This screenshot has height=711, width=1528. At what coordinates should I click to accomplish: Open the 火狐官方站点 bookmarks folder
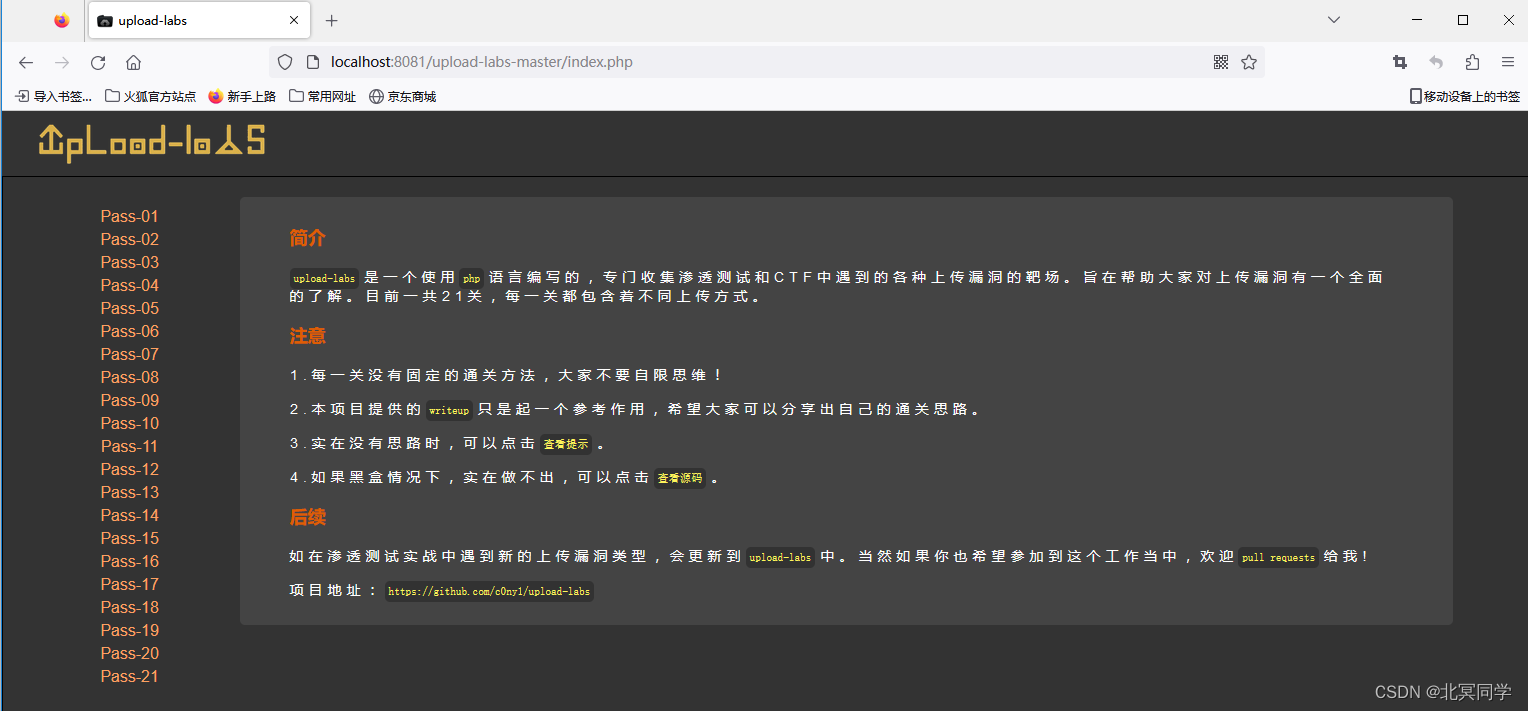pos(151,97)
